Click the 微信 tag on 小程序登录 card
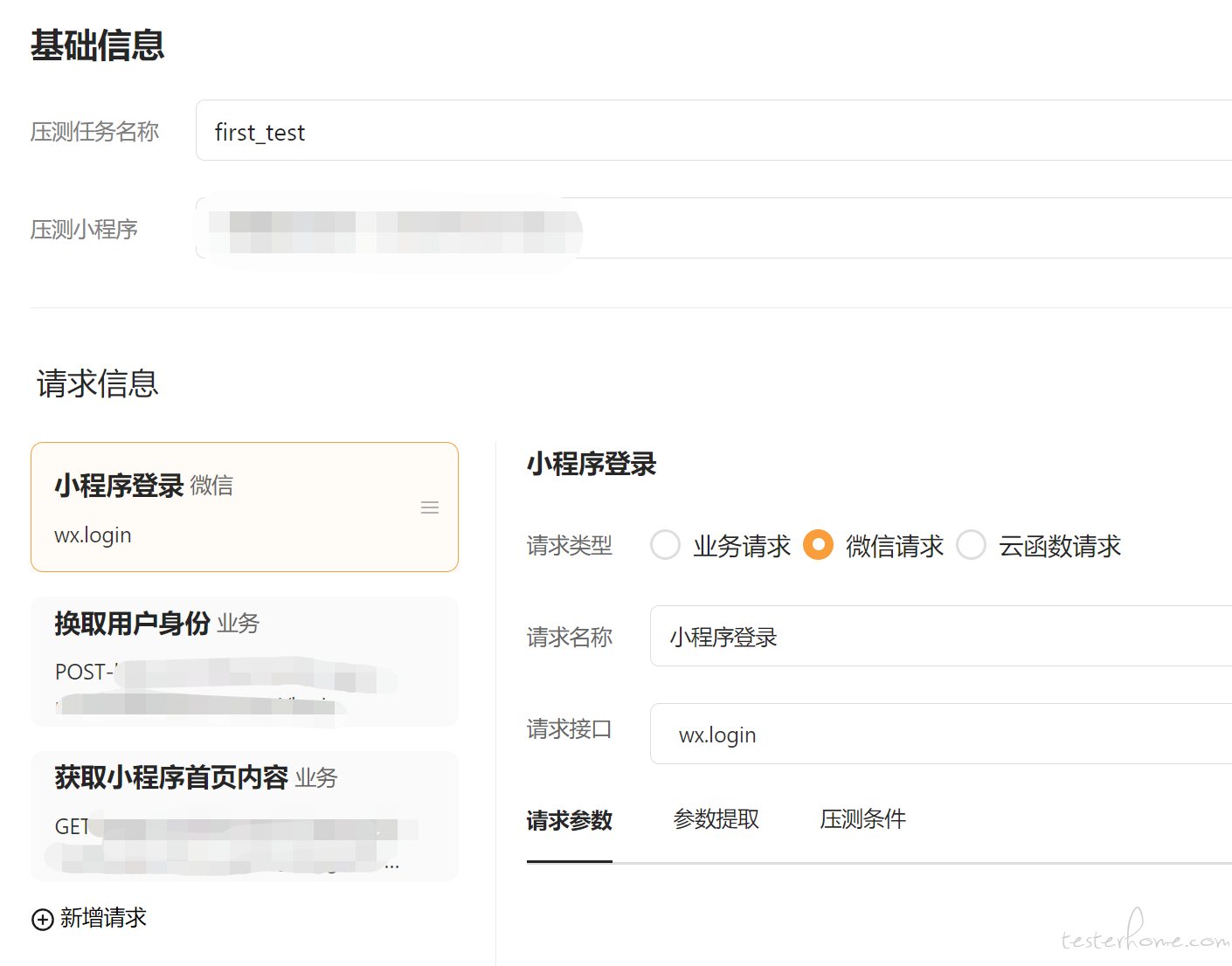1232x966 pixels. coord(212,486)
